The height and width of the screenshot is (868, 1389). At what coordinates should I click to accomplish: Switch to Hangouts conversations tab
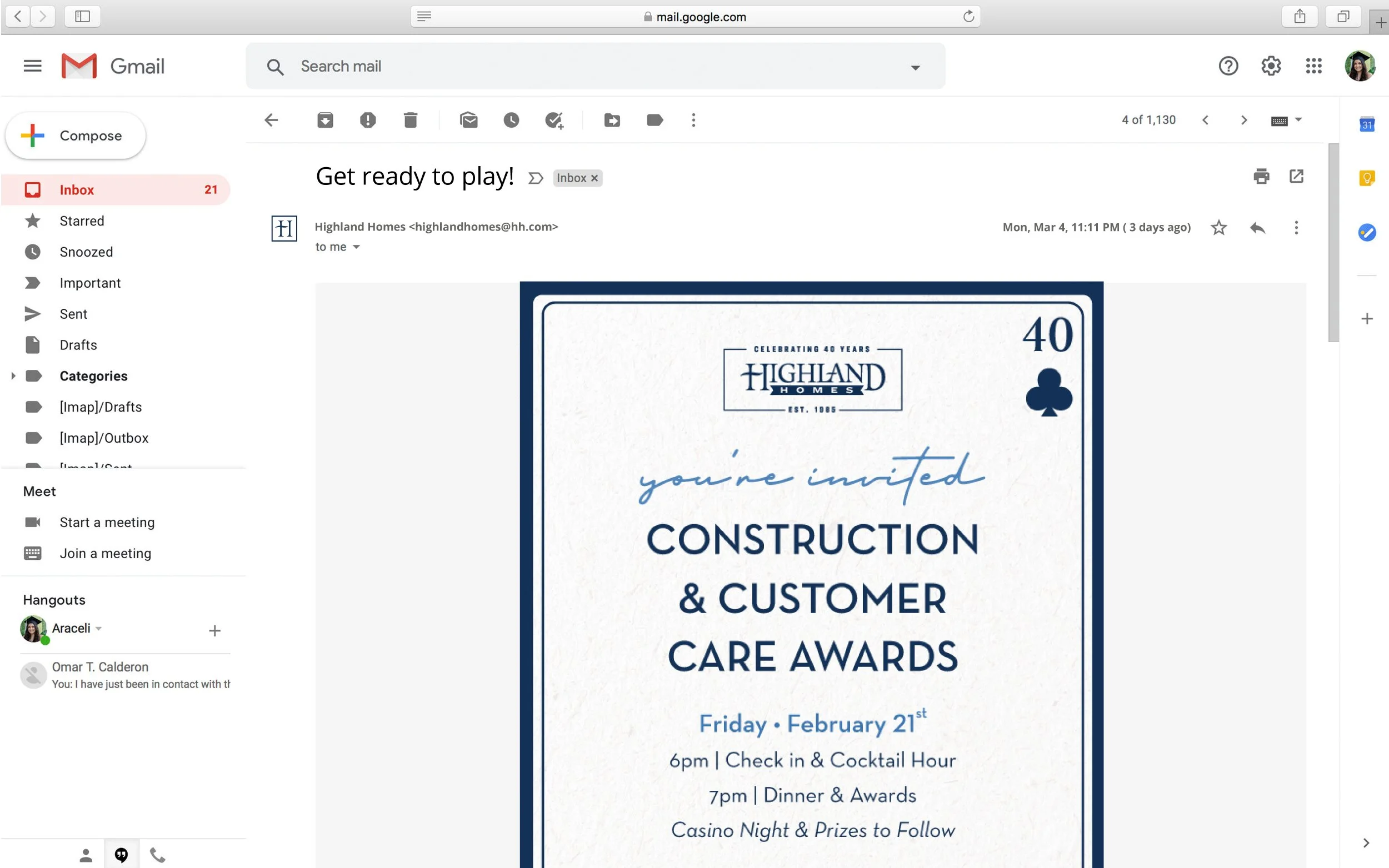tap(121, 855)
